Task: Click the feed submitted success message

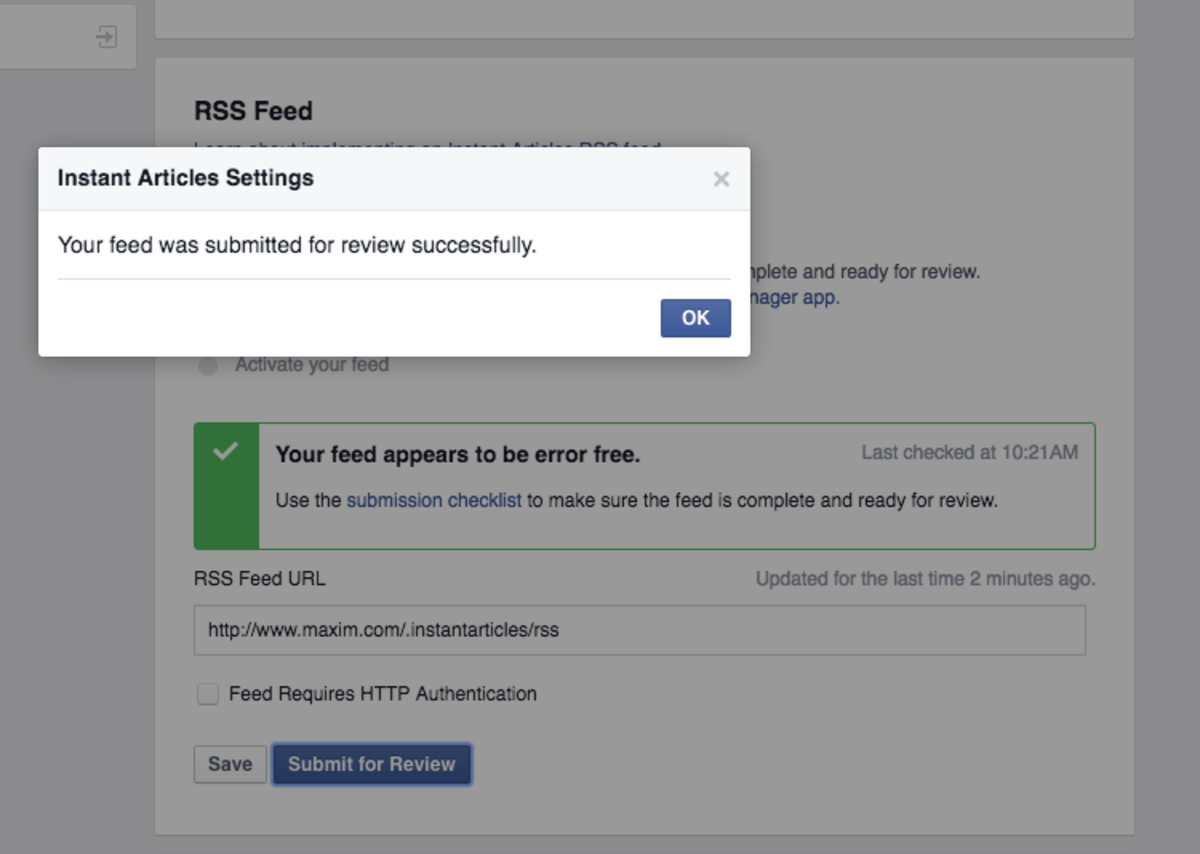Action: tap(297, 244)
